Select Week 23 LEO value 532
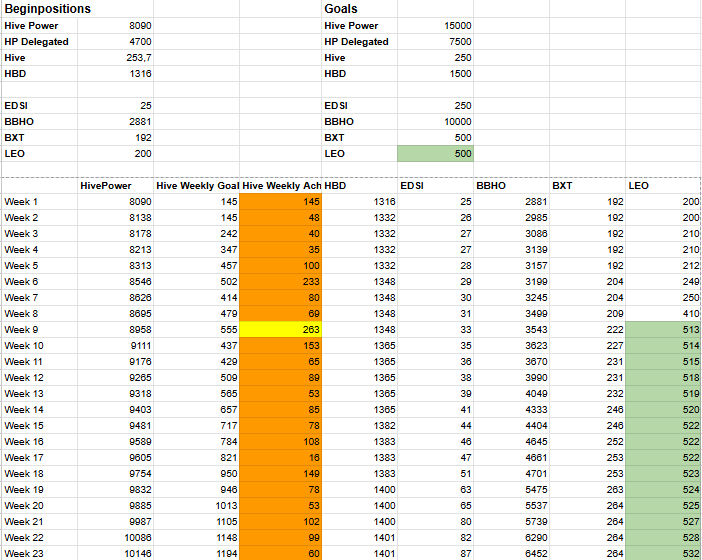The height and width of the screenshot is (560, 702). pos(663,554)
